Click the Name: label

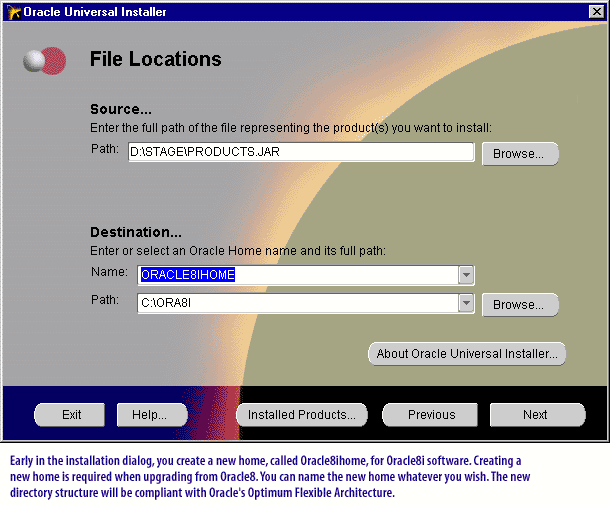pos(109,272)
